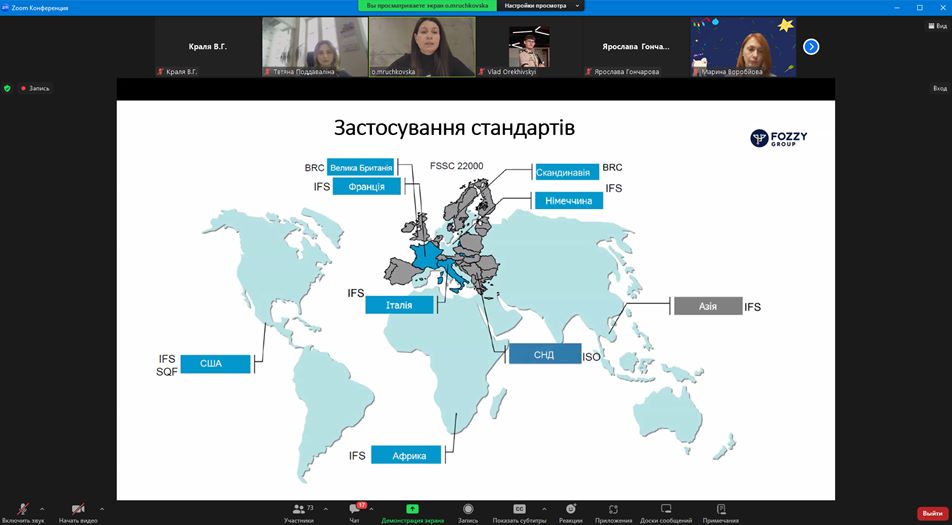Open the Apps icon in the toolbar
The width and height of the screenshot is (952, 525).
[613, 509]
